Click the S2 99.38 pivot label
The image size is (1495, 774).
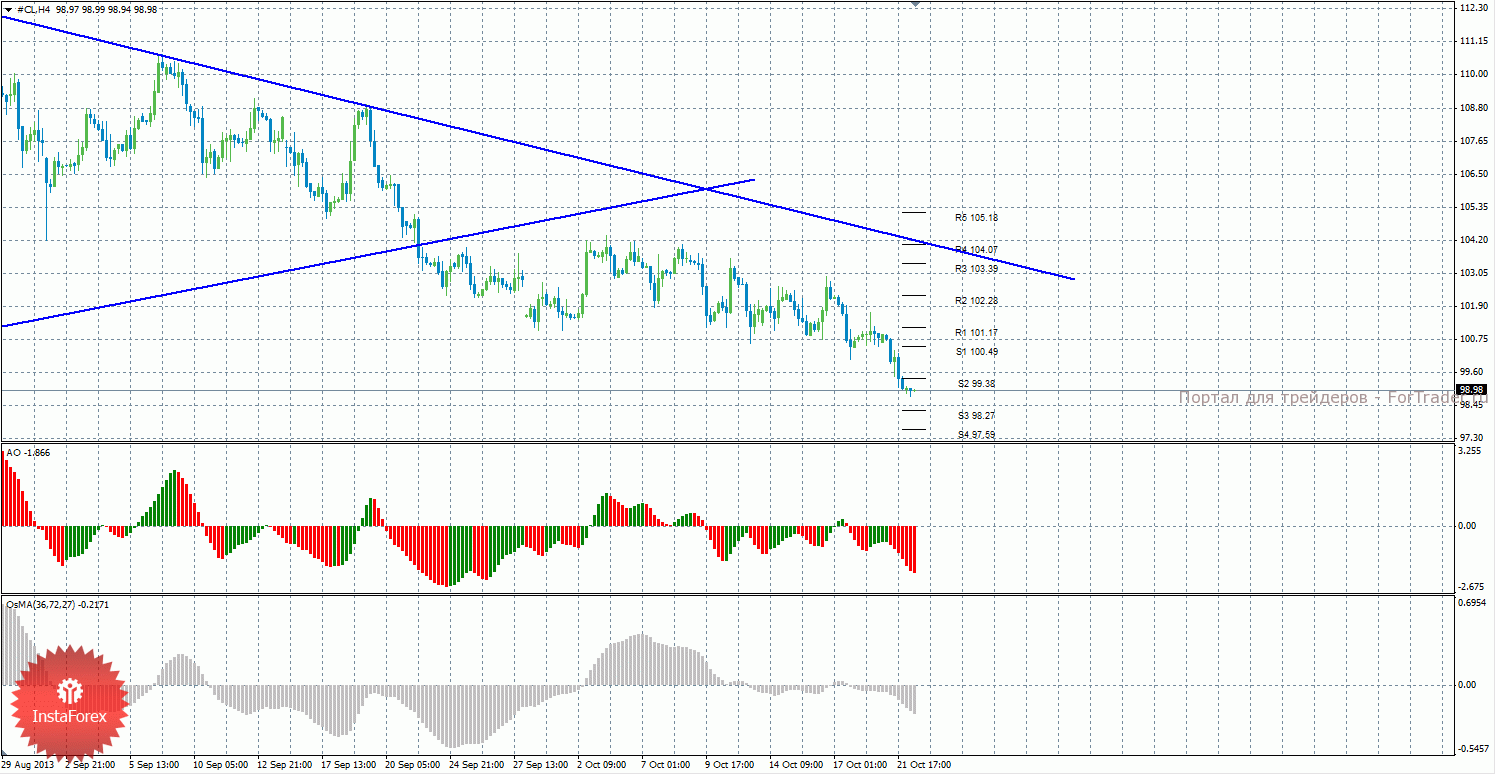pos(976,383)
